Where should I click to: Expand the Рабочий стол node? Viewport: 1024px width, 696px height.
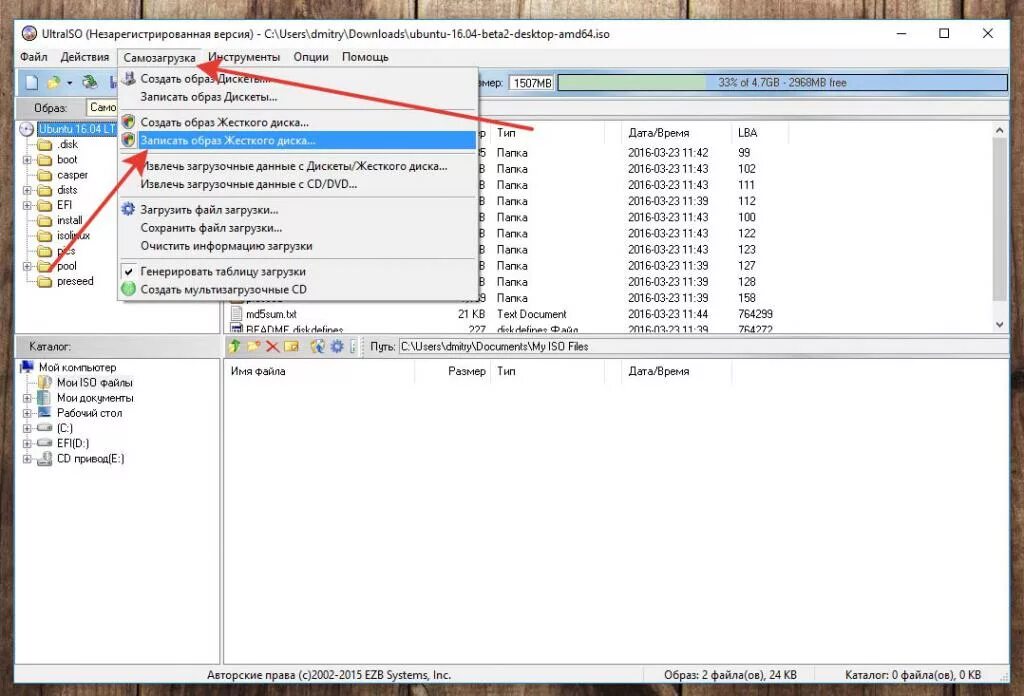click(x=27, y=413)
